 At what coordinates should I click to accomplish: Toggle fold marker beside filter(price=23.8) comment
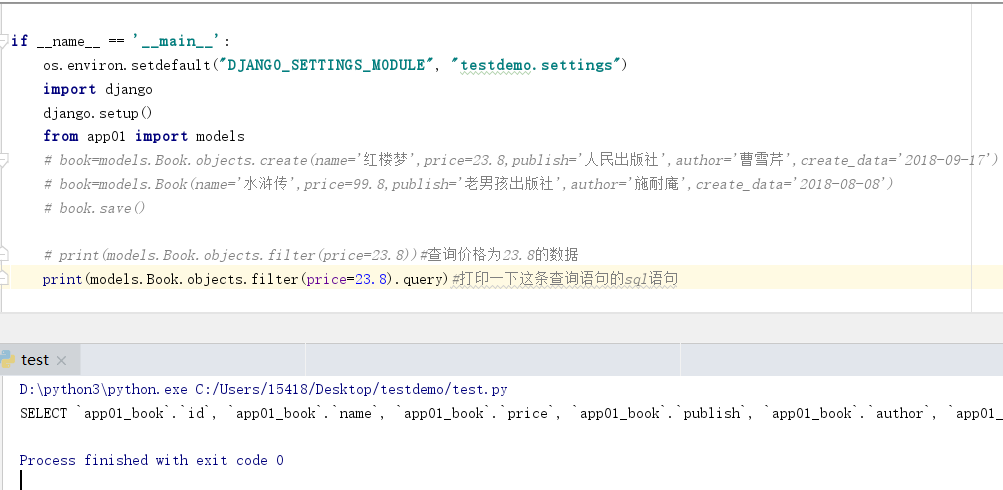coord(4,255)
